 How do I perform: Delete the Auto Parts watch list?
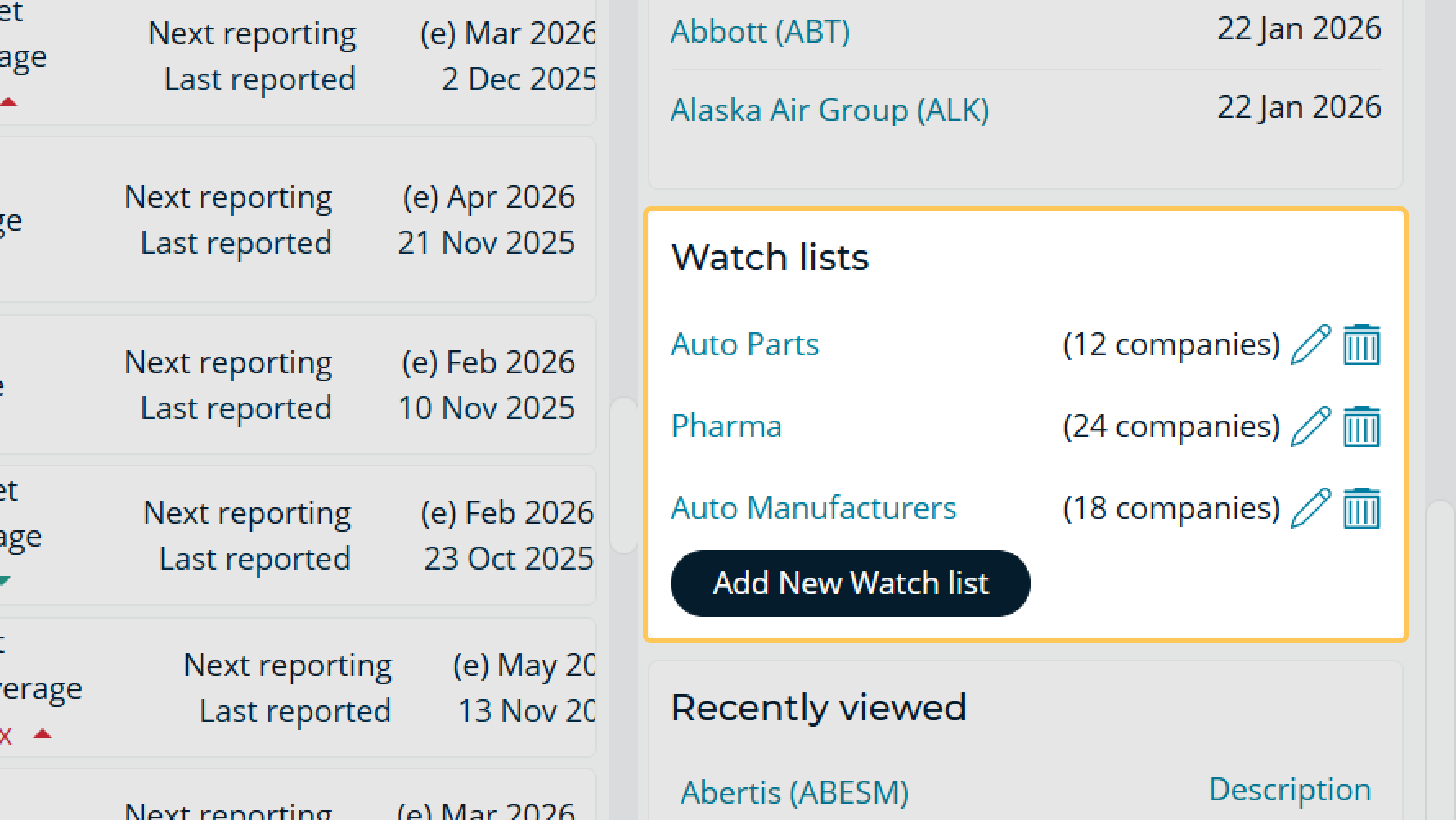[x=1361, y=345]
